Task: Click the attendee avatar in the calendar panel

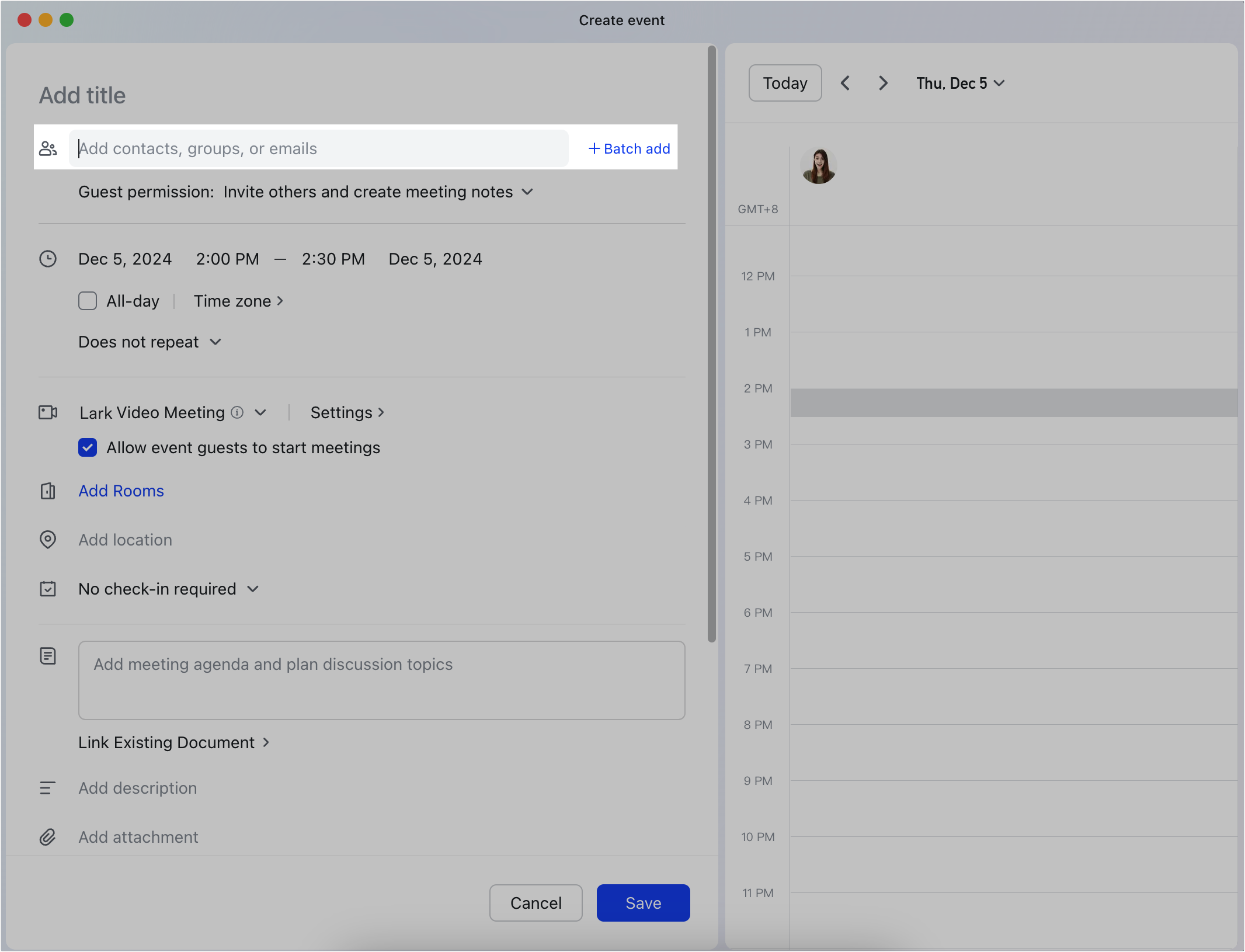Action: [818, 165]
